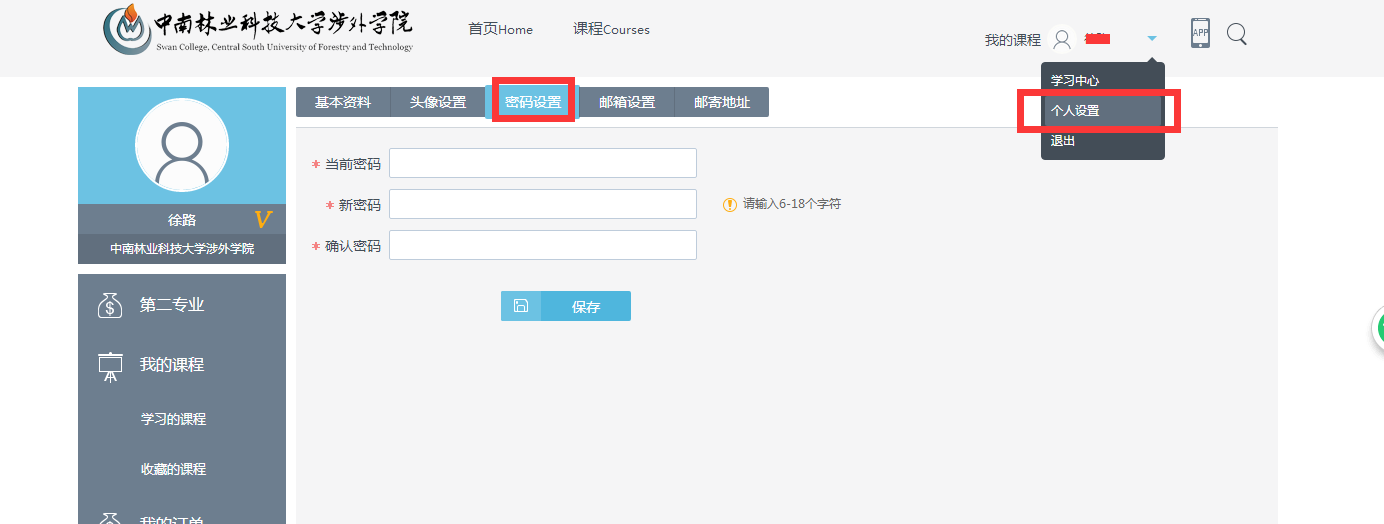Switch to the 基本资料 tab
Screen dimensions: 1384x524
point(343,102)
